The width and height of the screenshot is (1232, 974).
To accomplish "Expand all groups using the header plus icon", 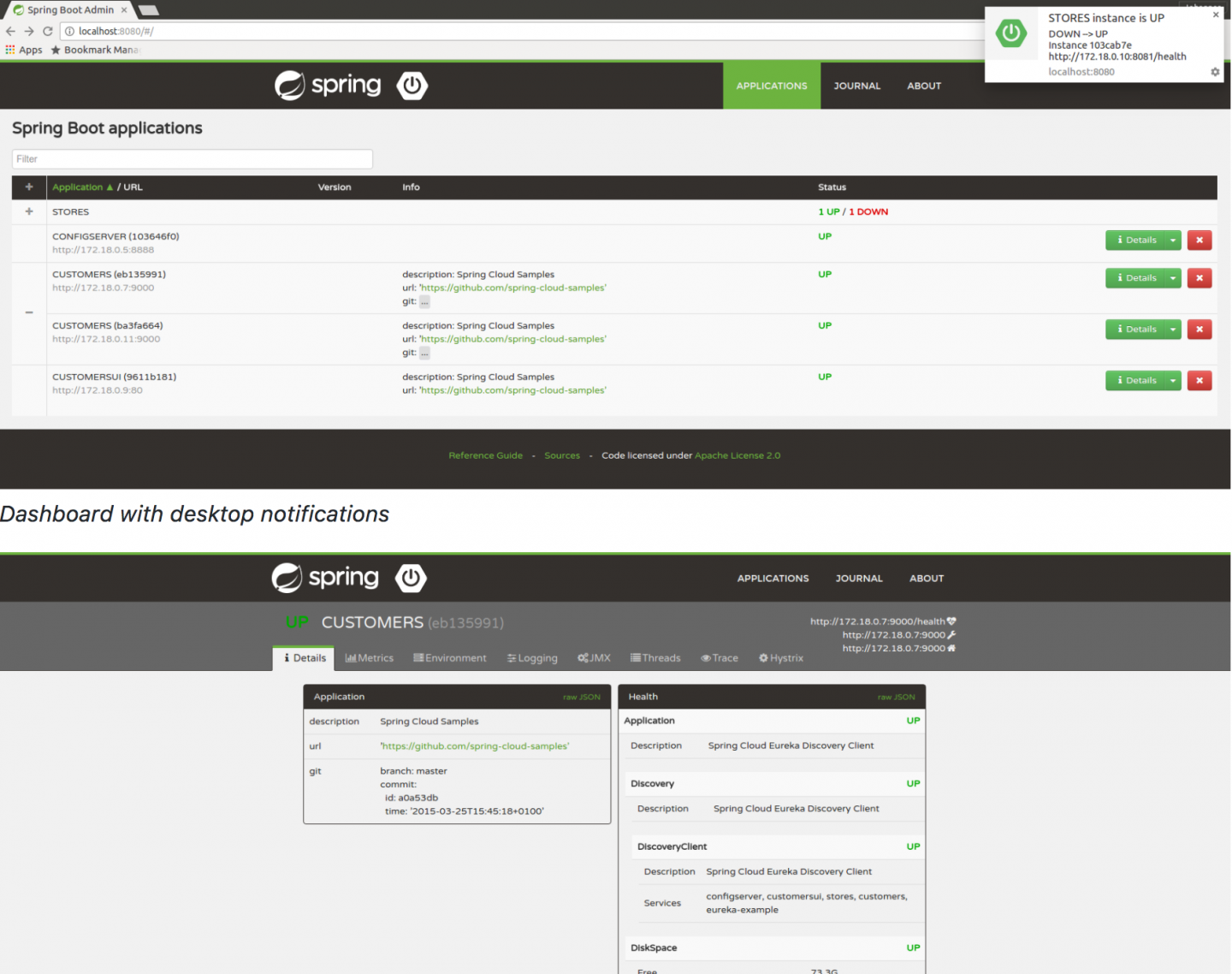I will tap(29, 187).
